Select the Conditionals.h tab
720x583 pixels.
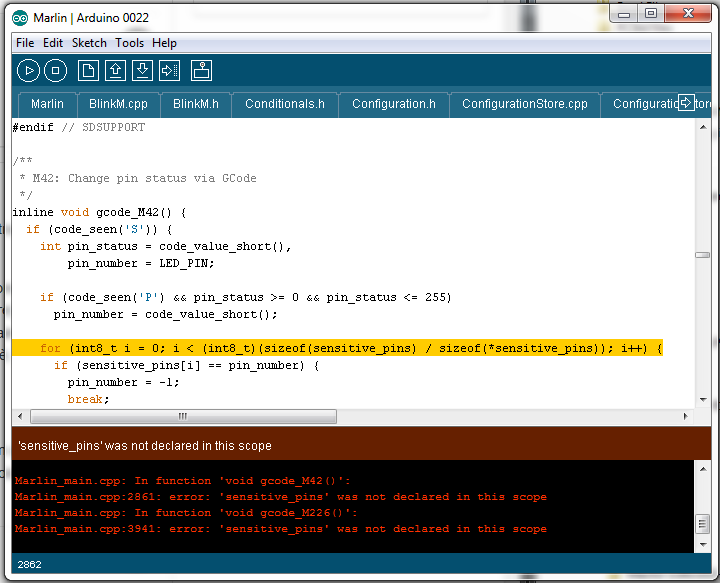point(284,104)
